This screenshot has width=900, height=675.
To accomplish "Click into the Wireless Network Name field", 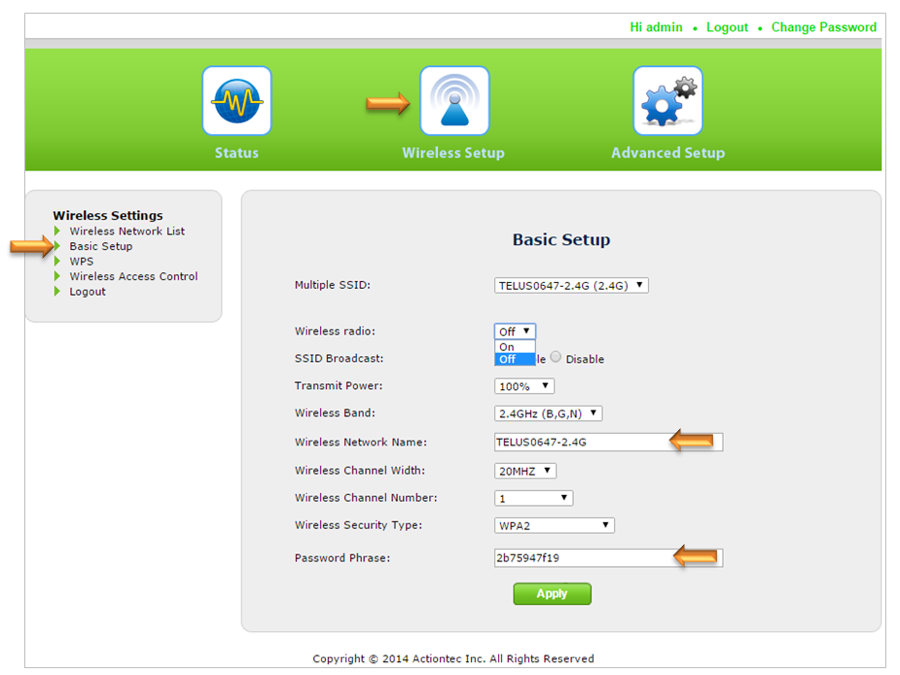I will (608, 442).
